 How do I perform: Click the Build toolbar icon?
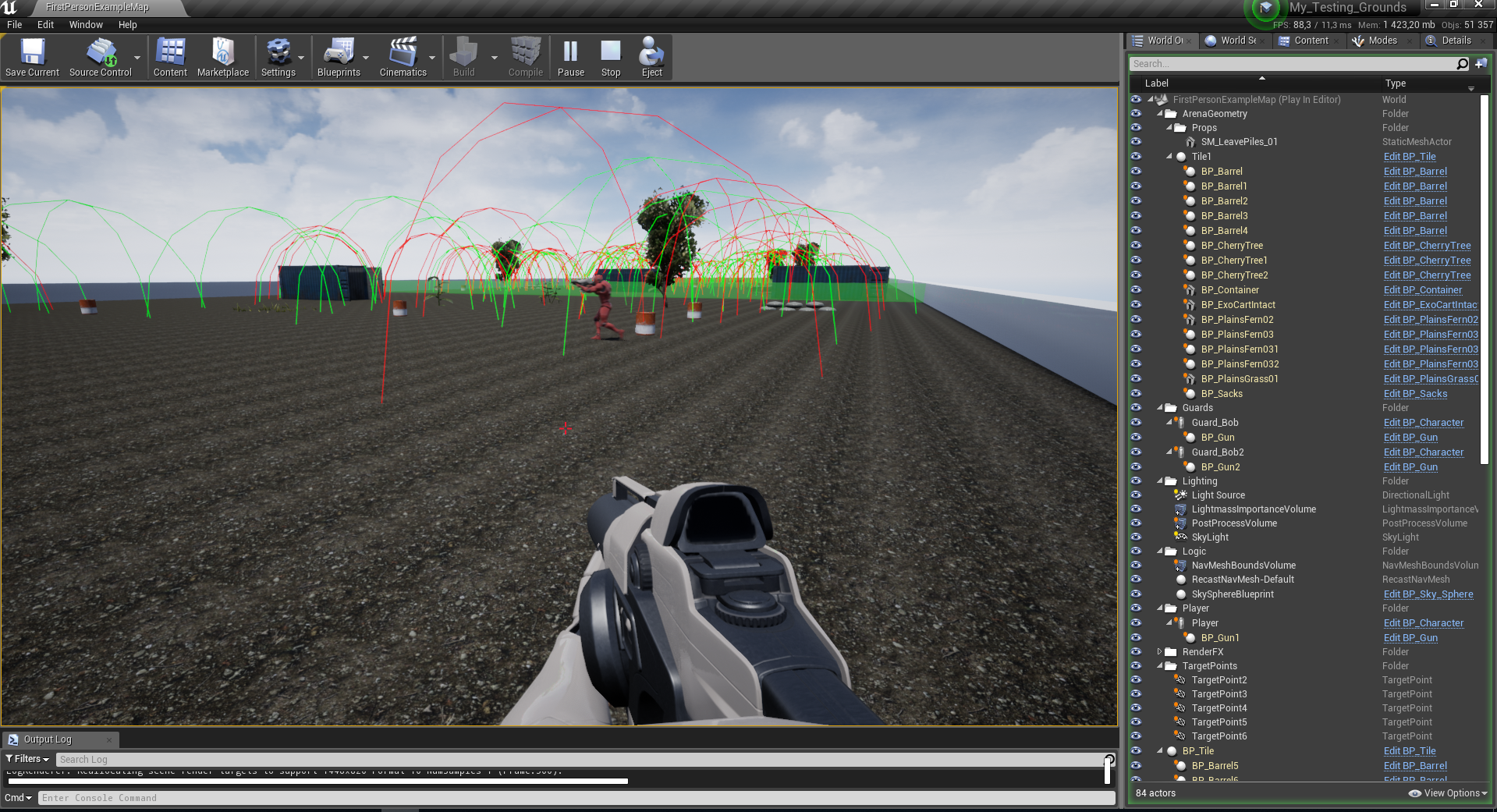point(463,58)
